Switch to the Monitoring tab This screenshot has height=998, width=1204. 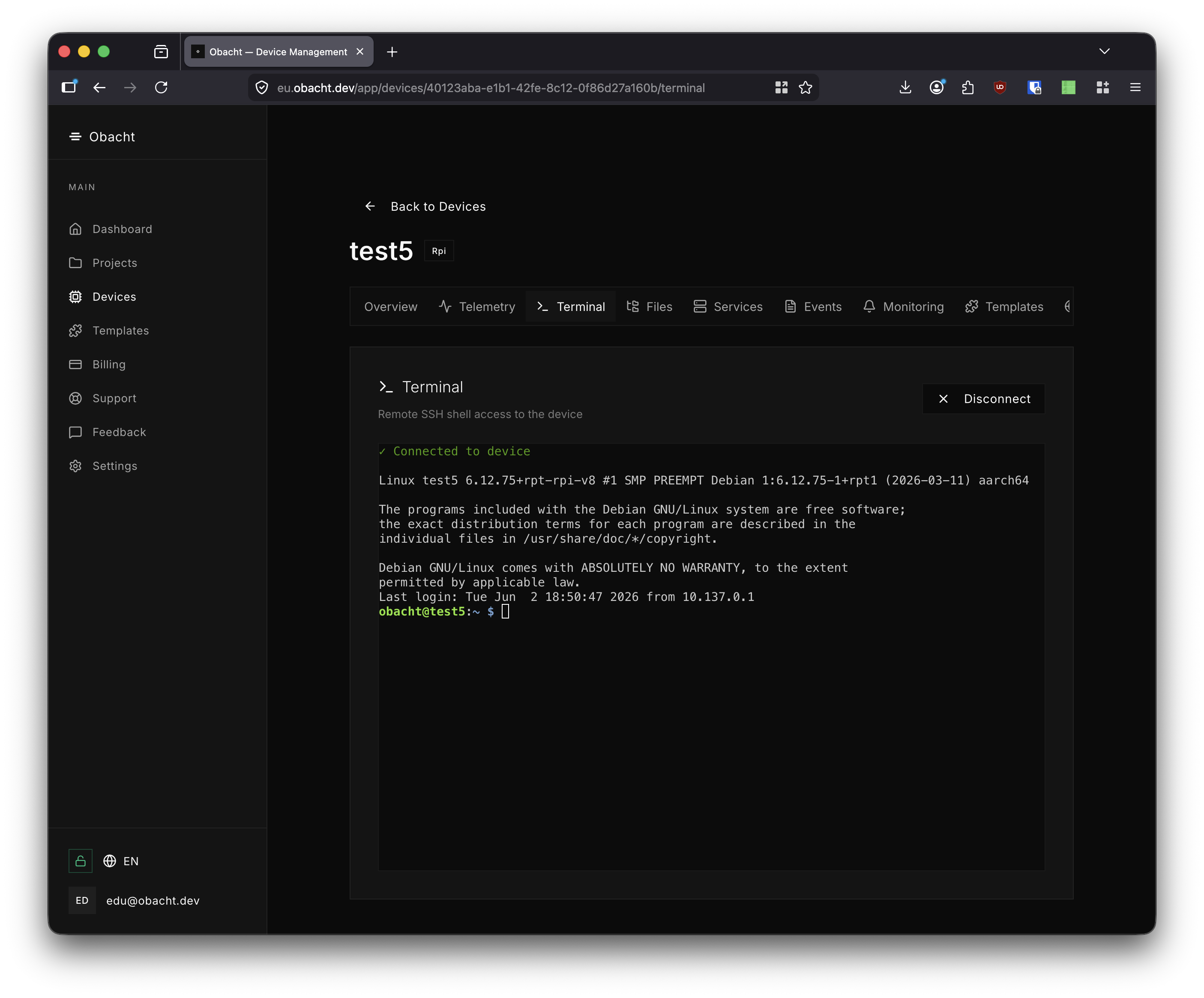coord(904,307)
